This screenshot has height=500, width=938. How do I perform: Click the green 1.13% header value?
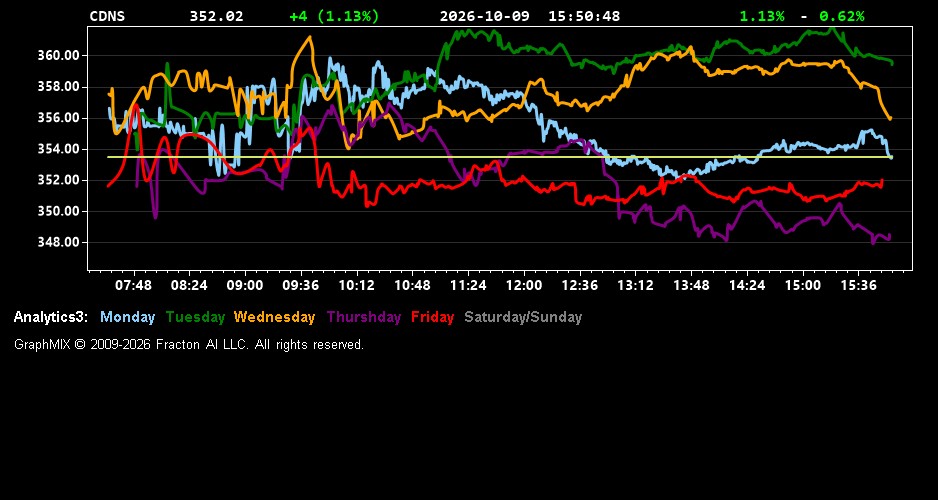coord(762,17)
